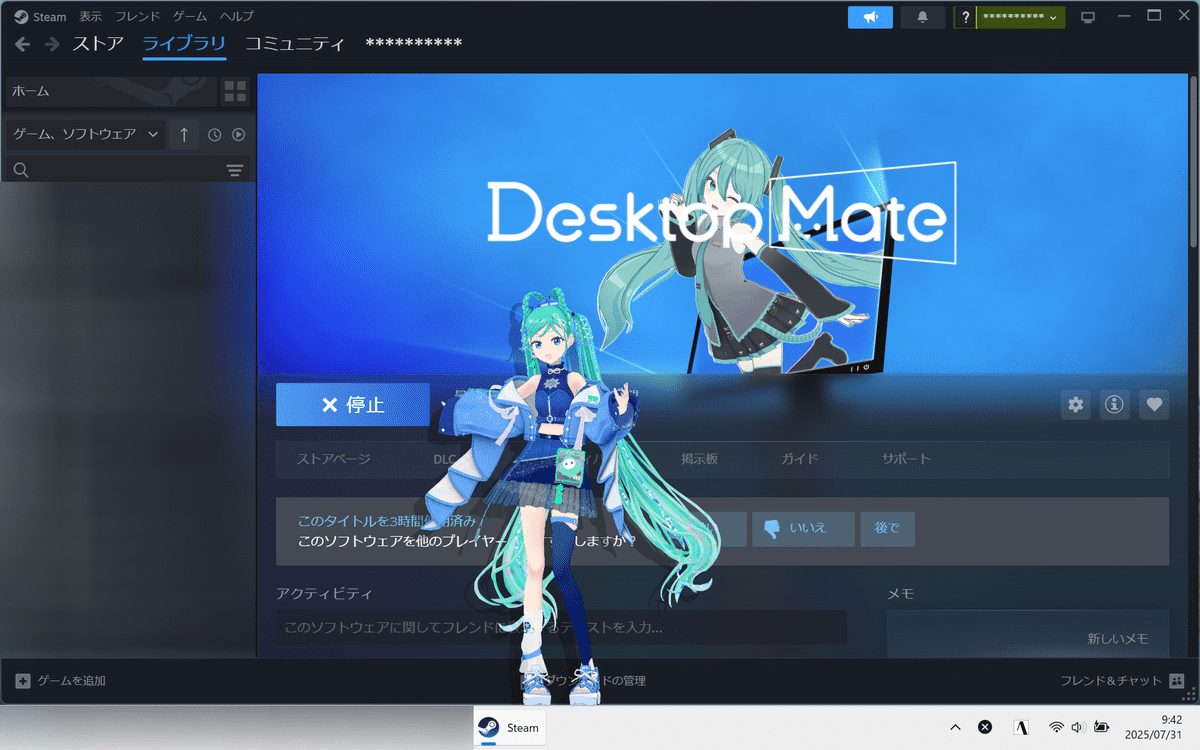Click the Steam logo menu
The height and width of the screenshot is (750, 1200).
click(x=41, y=16)
